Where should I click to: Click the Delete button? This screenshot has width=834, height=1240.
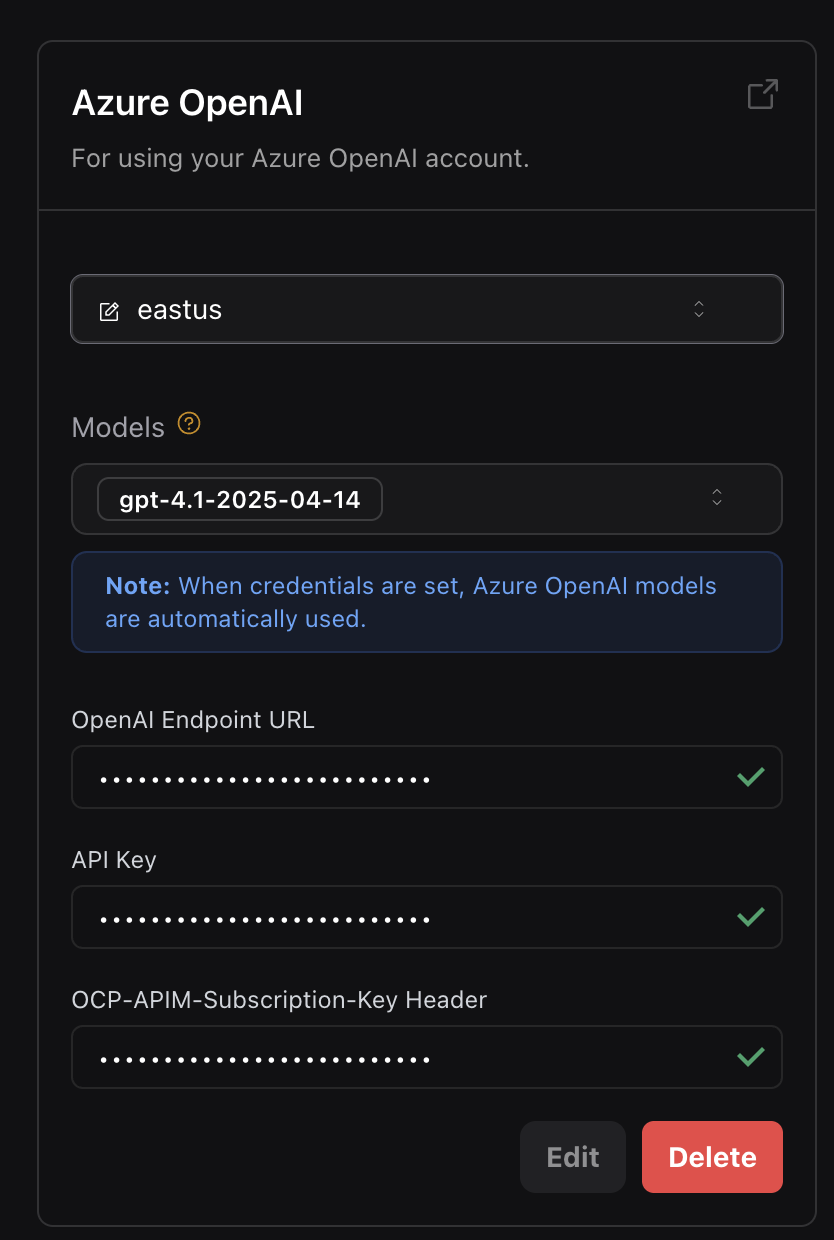pyautogui.click(x=712, y=1157)
